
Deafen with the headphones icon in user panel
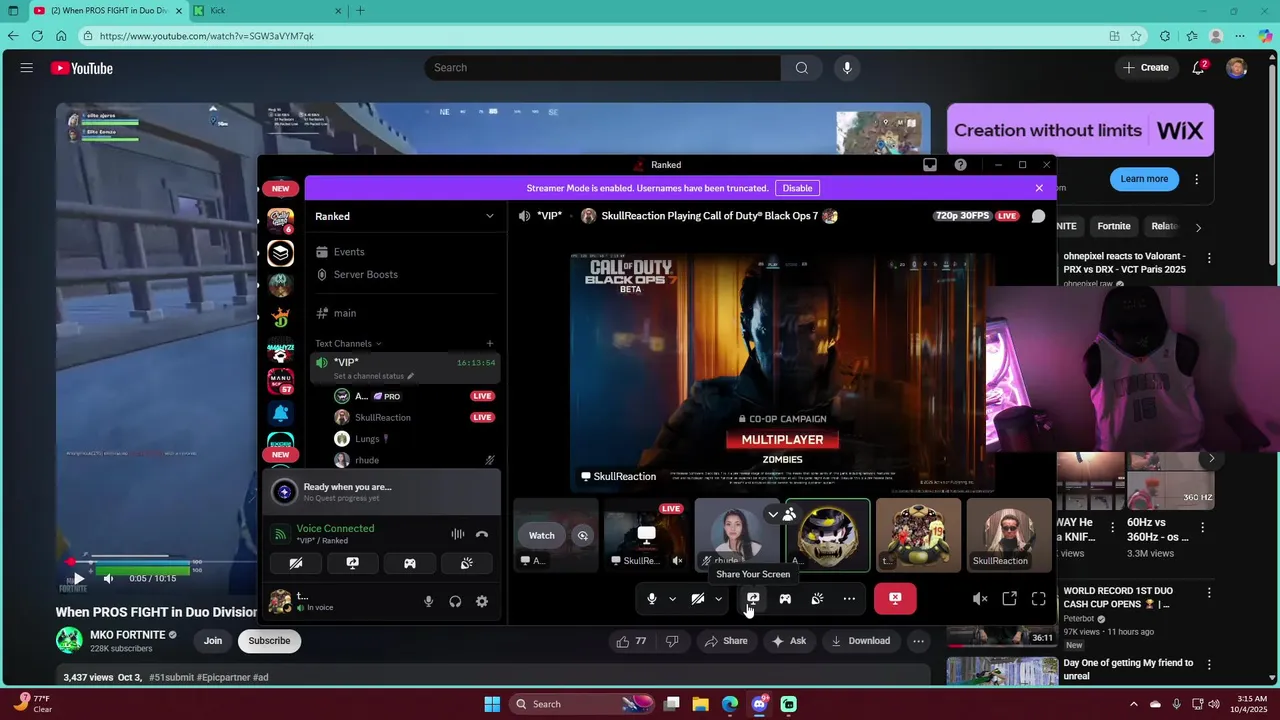[x=455, y=601]
